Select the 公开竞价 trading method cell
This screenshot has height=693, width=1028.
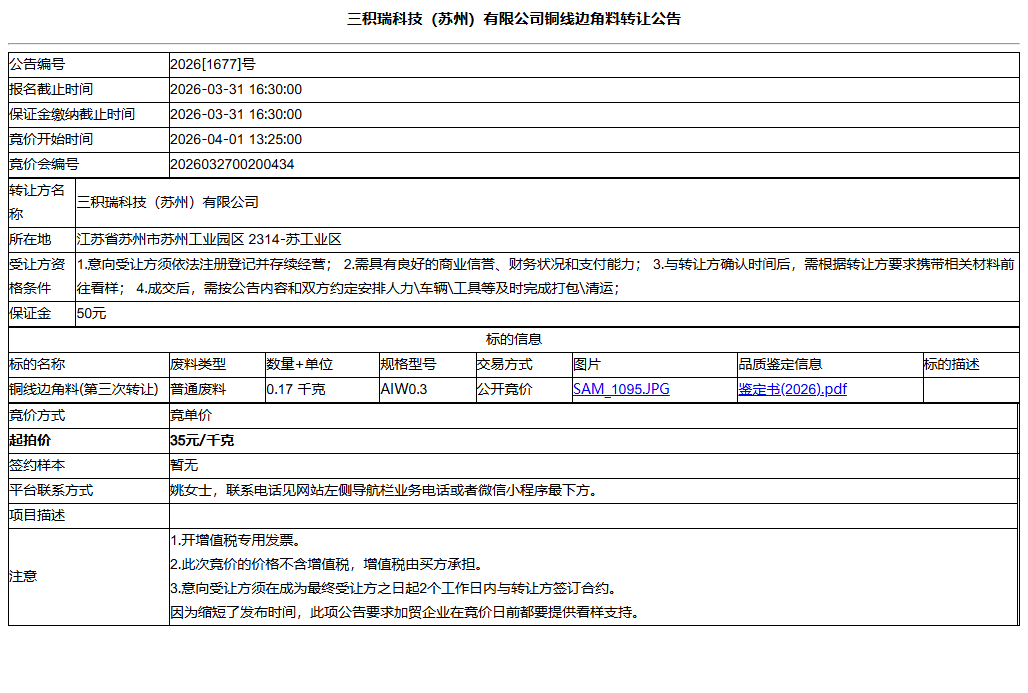coord(500,389)
